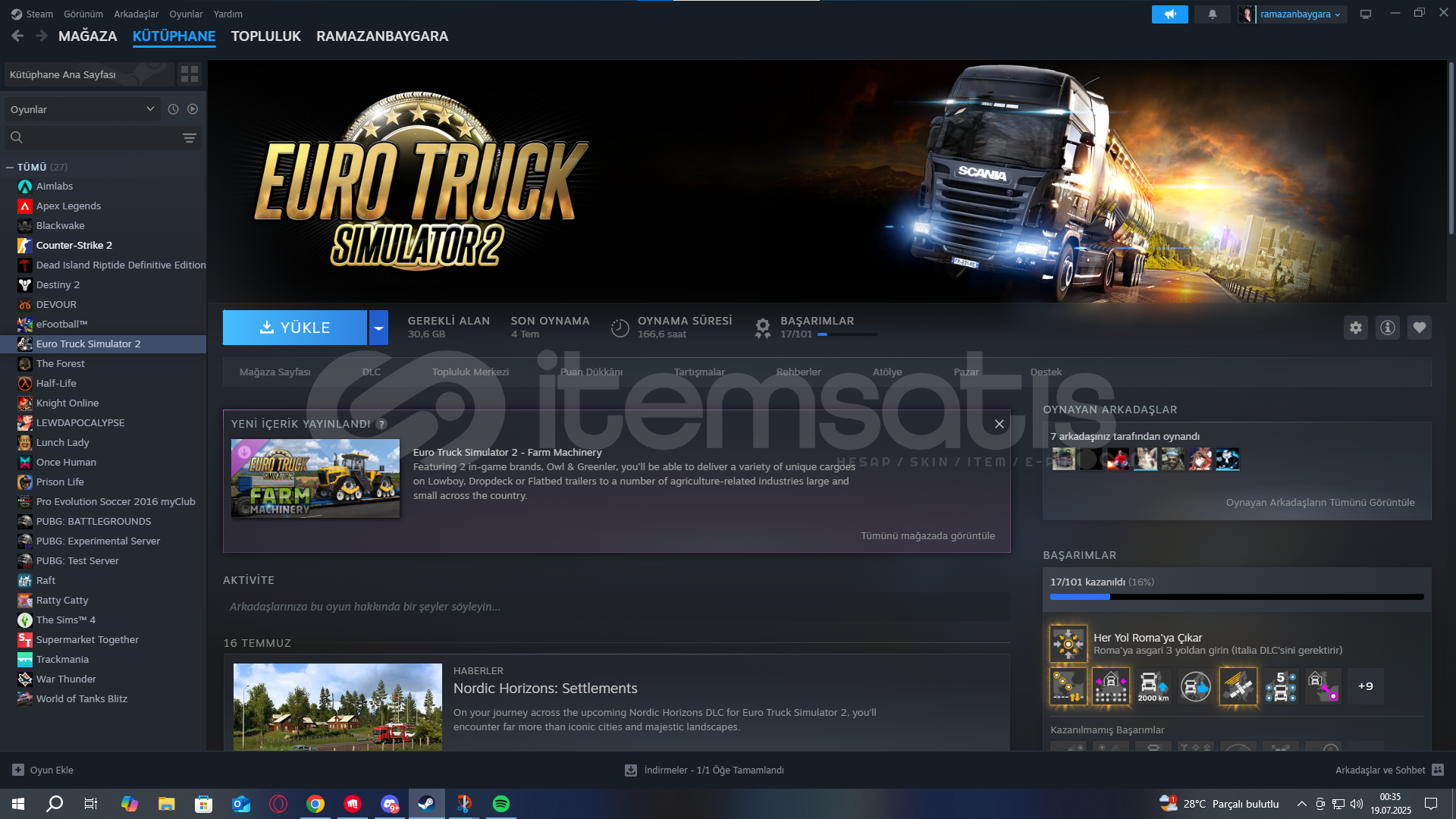Open game settings gear icon
This screenshot has width=1456, height=819.
pyautogui.click(x=1356, y=328)
